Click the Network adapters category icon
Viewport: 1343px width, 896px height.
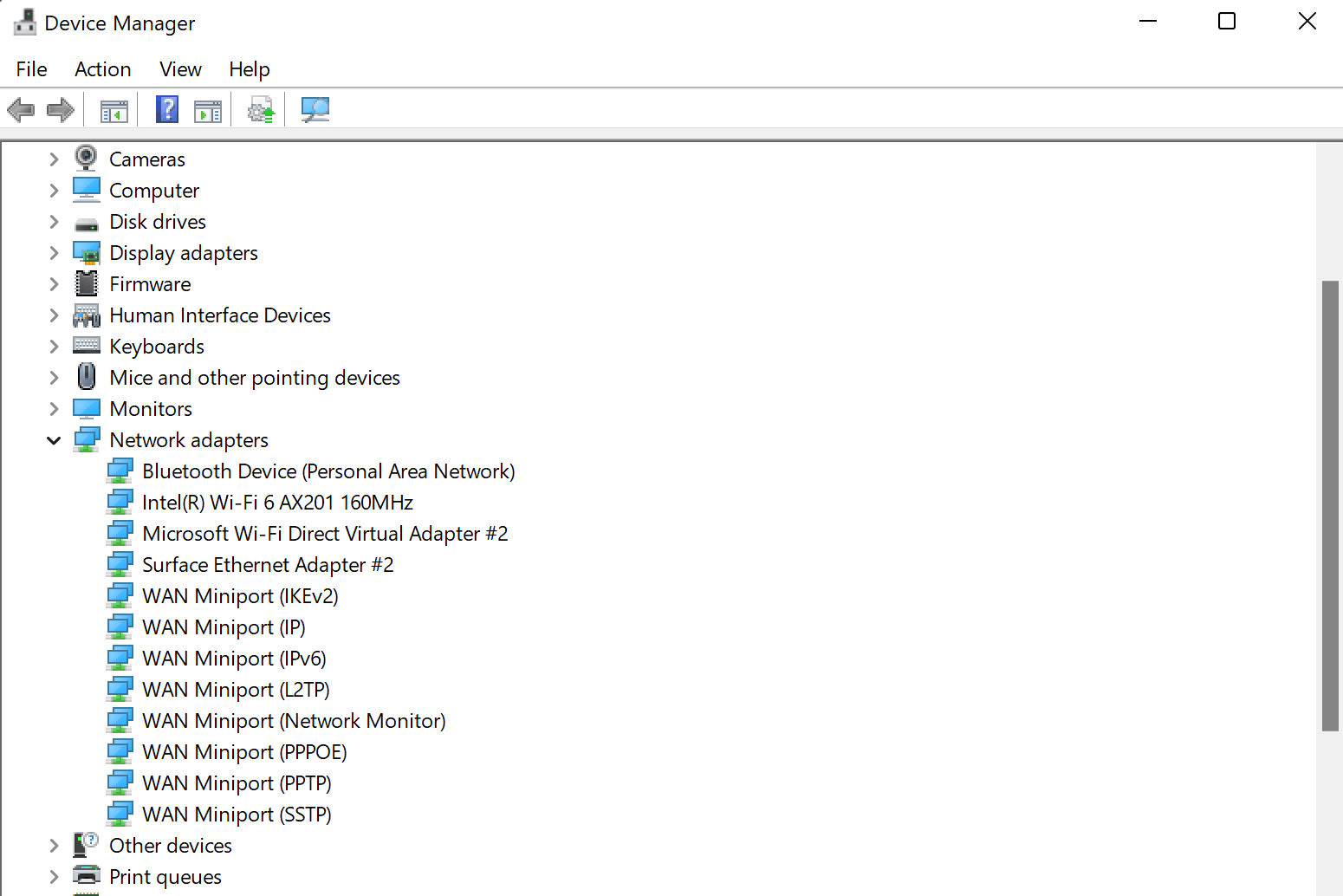(87, 439)
